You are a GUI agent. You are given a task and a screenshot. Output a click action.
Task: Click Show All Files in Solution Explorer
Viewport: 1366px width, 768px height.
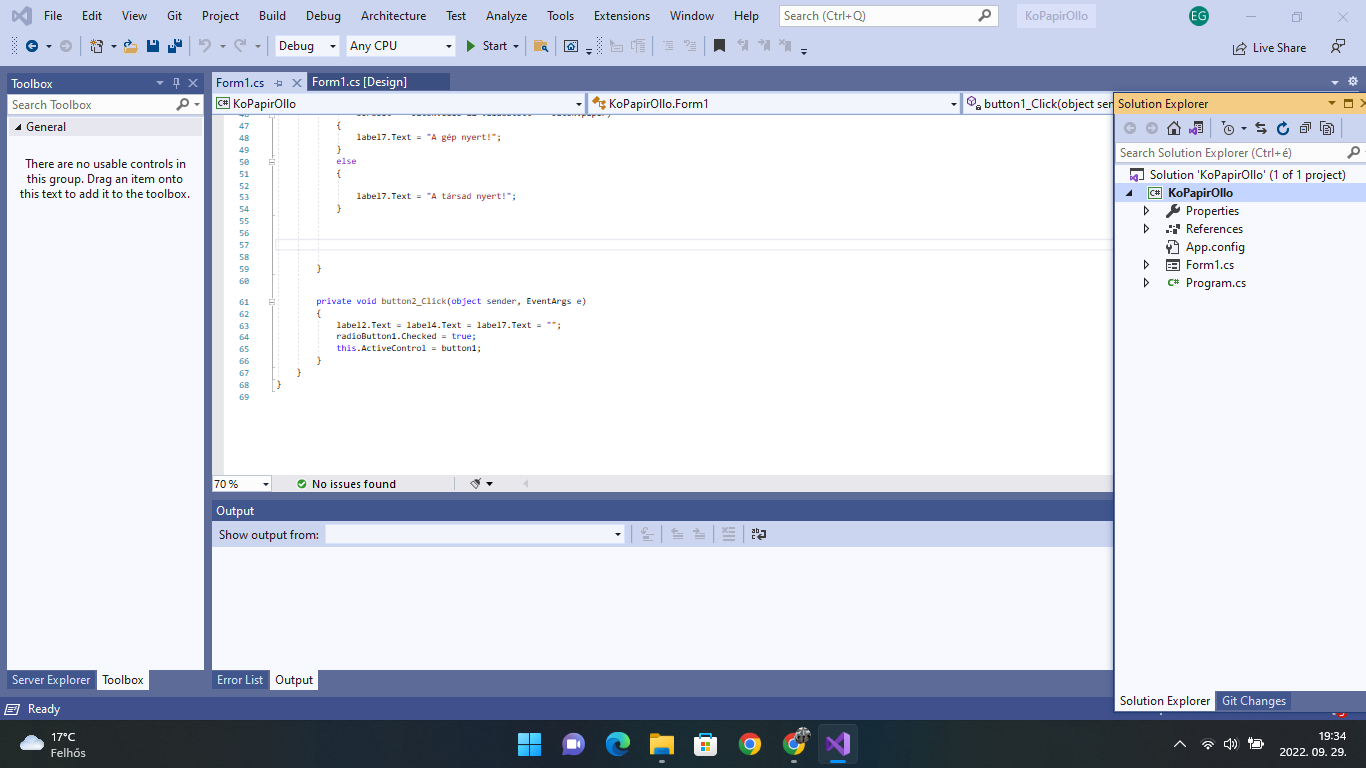click(x=1327, y=128)
